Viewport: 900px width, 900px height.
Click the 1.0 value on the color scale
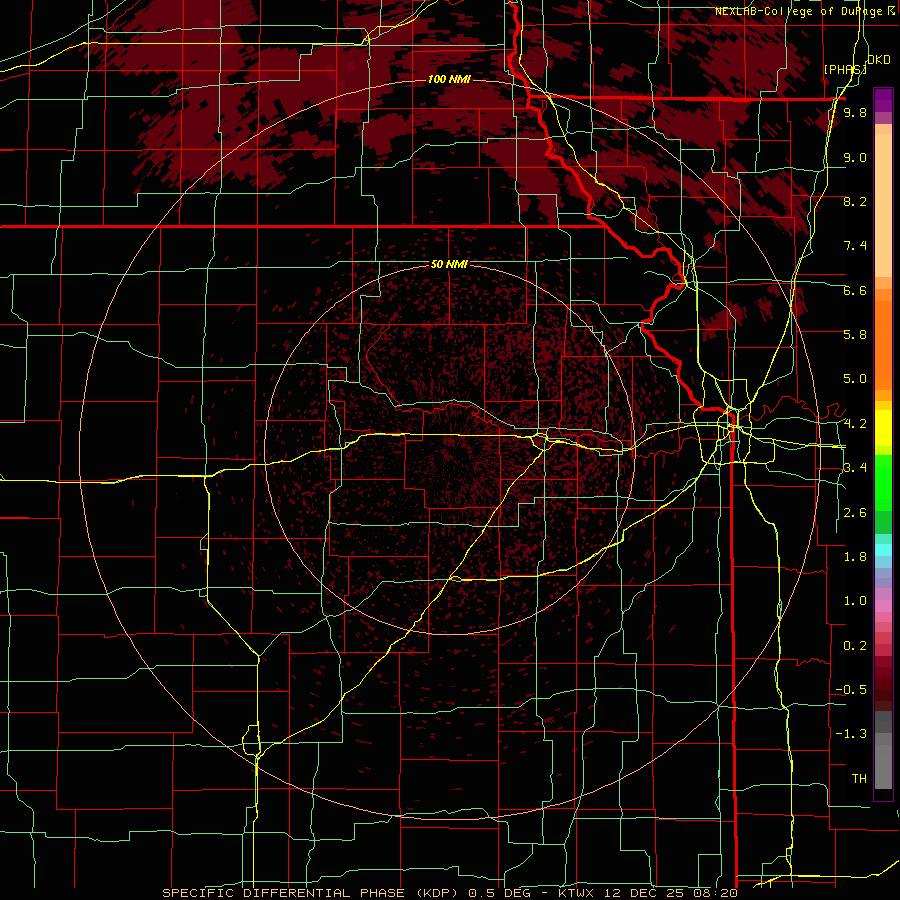(x=855, y=602)
